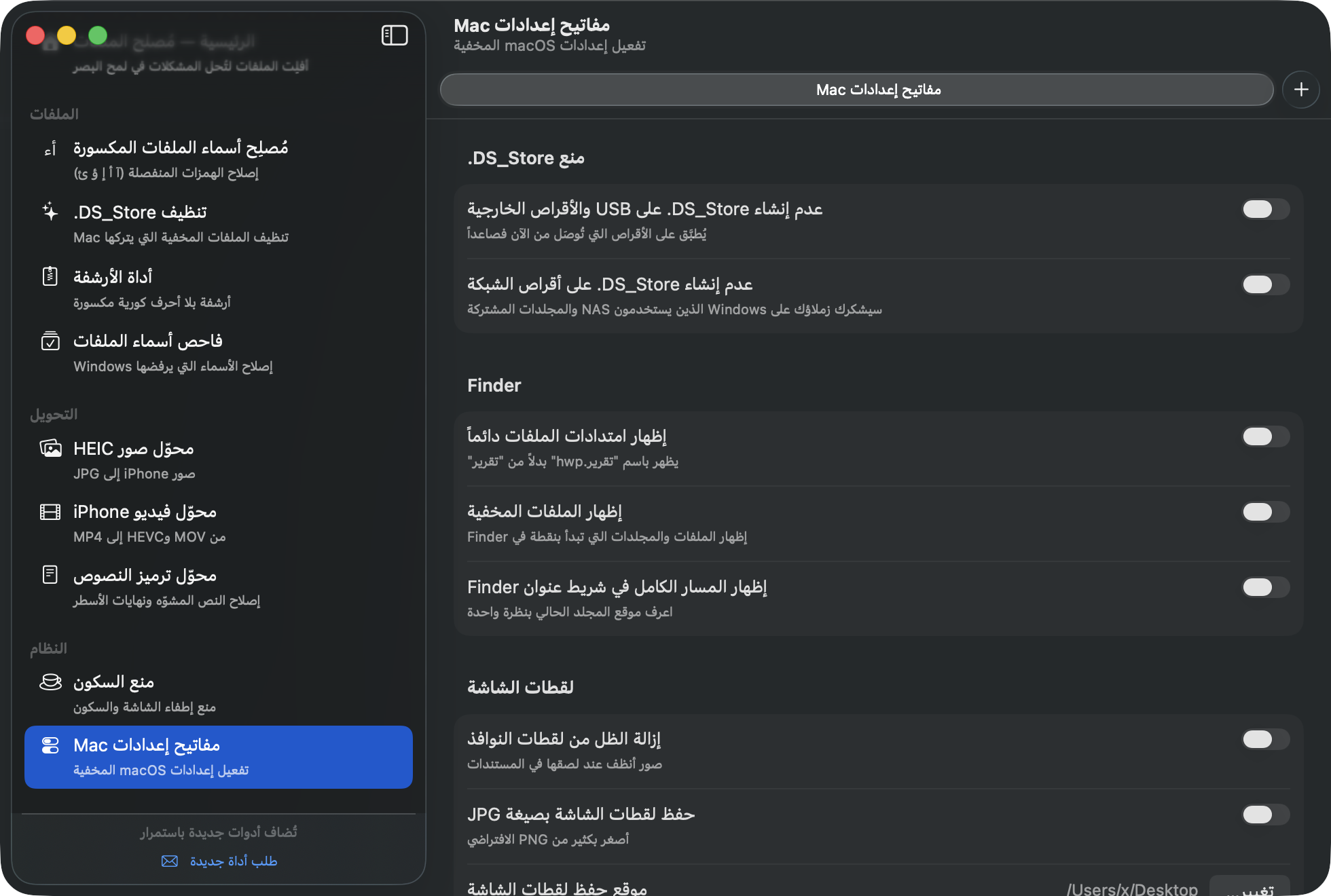Switch on save screenshots as JPG

[1266, 815]
